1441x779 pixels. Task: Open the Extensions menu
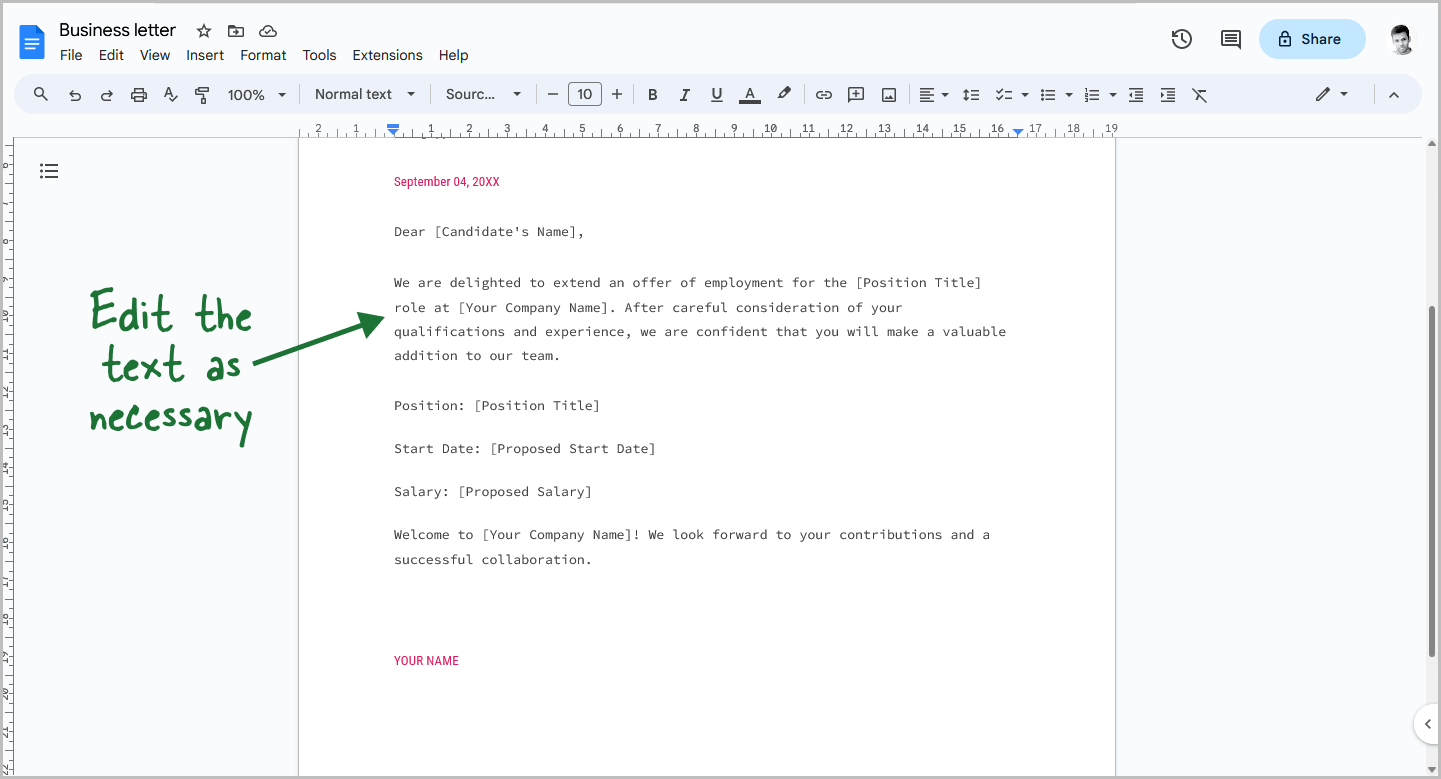click(387, 55)
